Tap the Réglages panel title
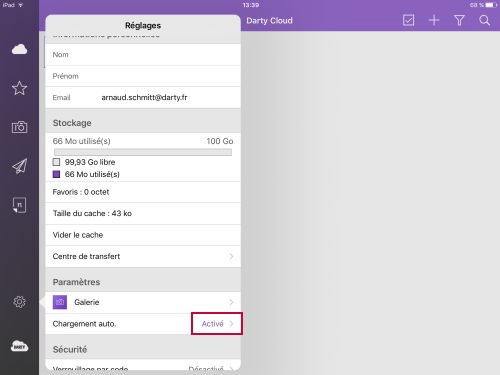 tap(143, 25)
